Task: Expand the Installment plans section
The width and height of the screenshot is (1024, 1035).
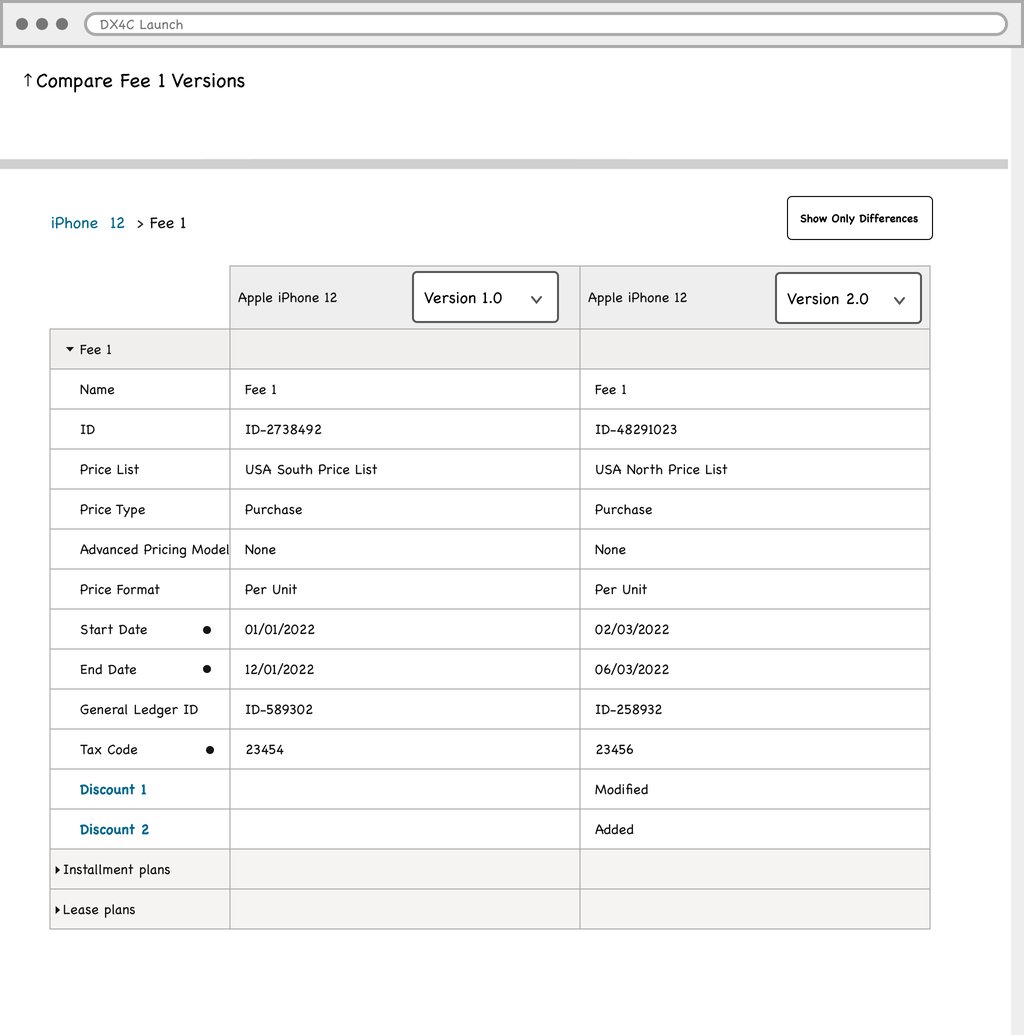Action: pos(58,870)
